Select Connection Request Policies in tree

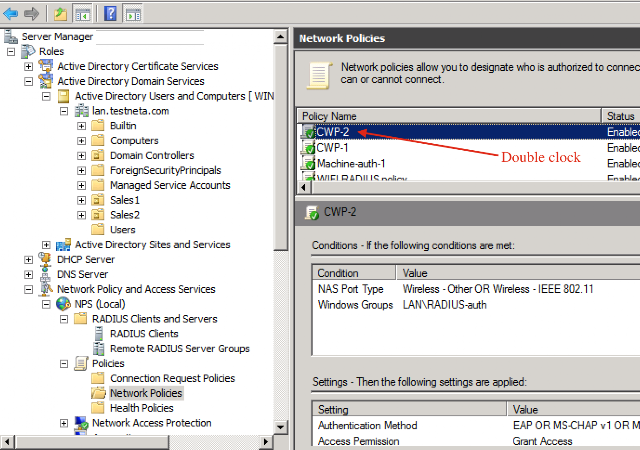pyautogui.click(x=172, y=378)
